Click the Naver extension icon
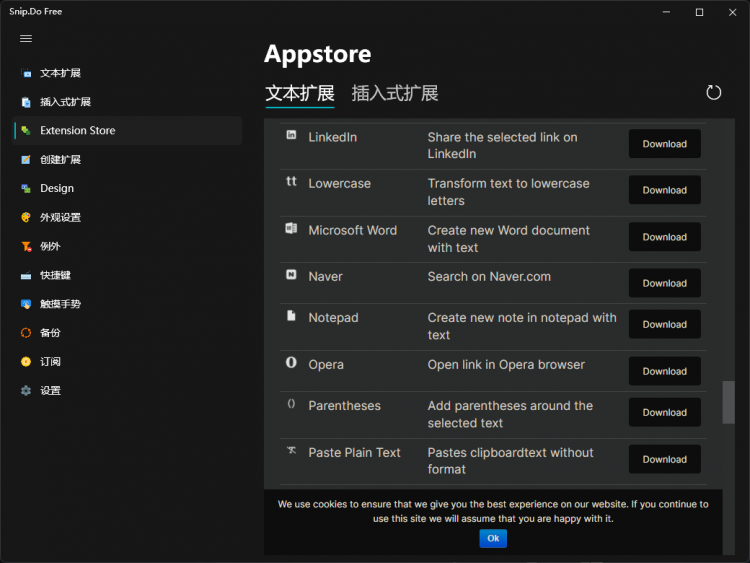The height and width of the screenshot is (563, 750). pos(291,275)
